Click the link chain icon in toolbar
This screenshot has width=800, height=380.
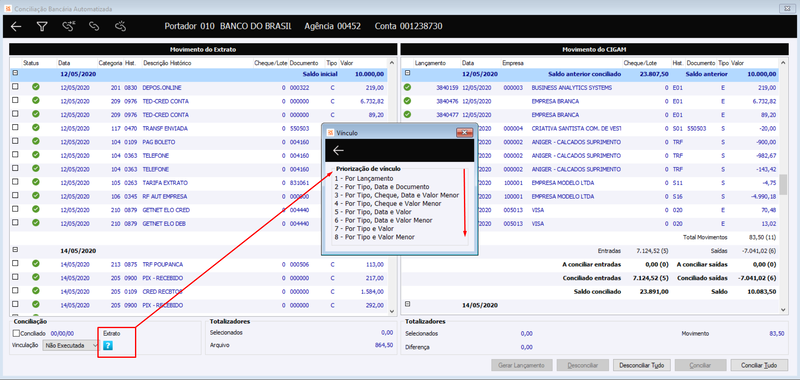[94, 27]
